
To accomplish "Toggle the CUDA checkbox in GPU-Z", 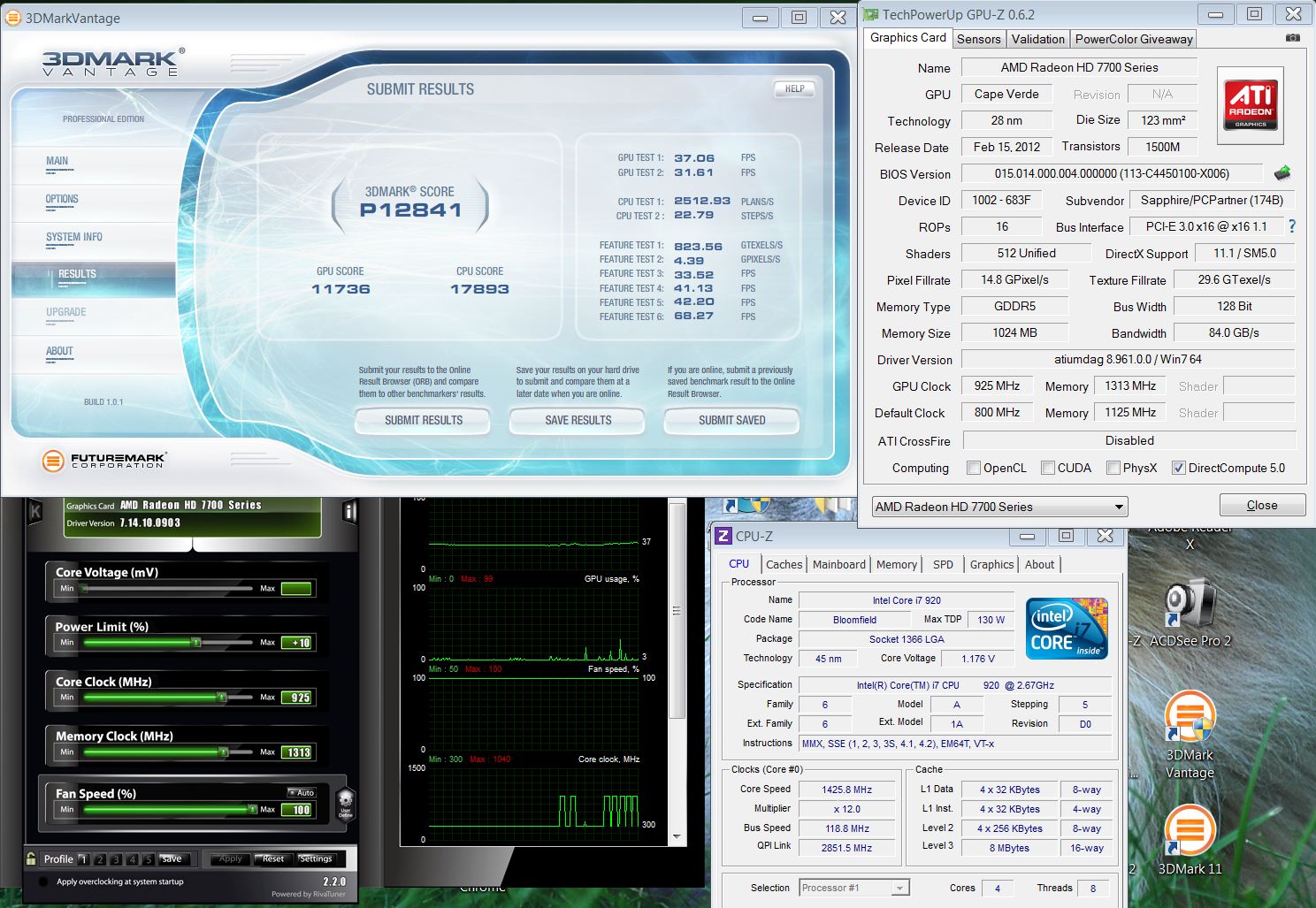I will tap(1048, 468).
